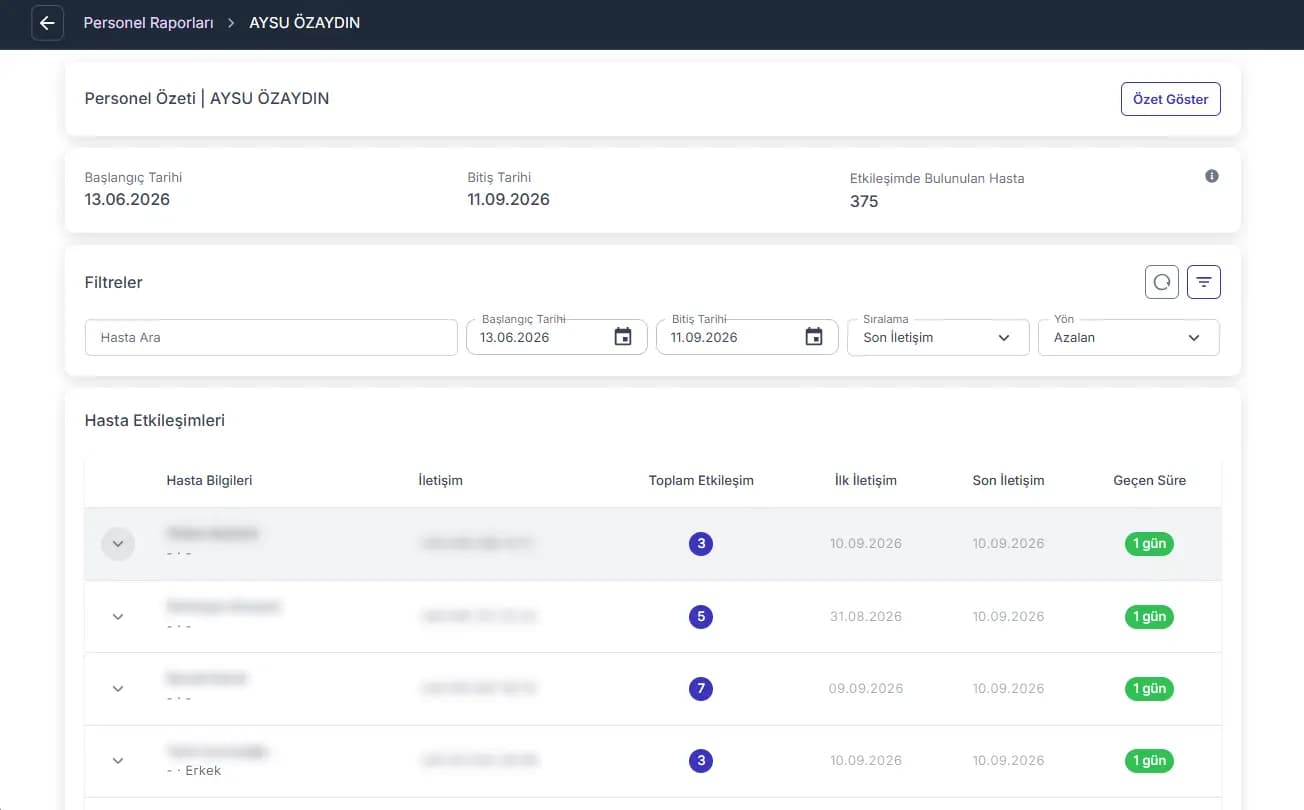Open the Bitiş Tarihi calendar picker icon
1304x810 pixels.
[x=814, y=337]
